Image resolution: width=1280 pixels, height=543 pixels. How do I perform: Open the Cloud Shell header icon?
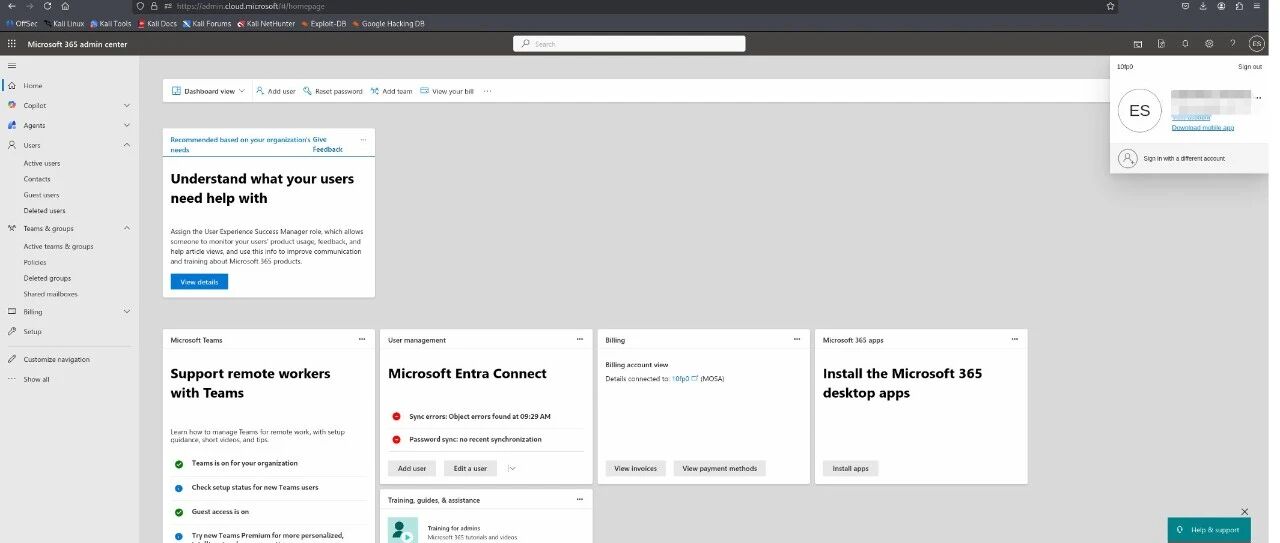1137,44
